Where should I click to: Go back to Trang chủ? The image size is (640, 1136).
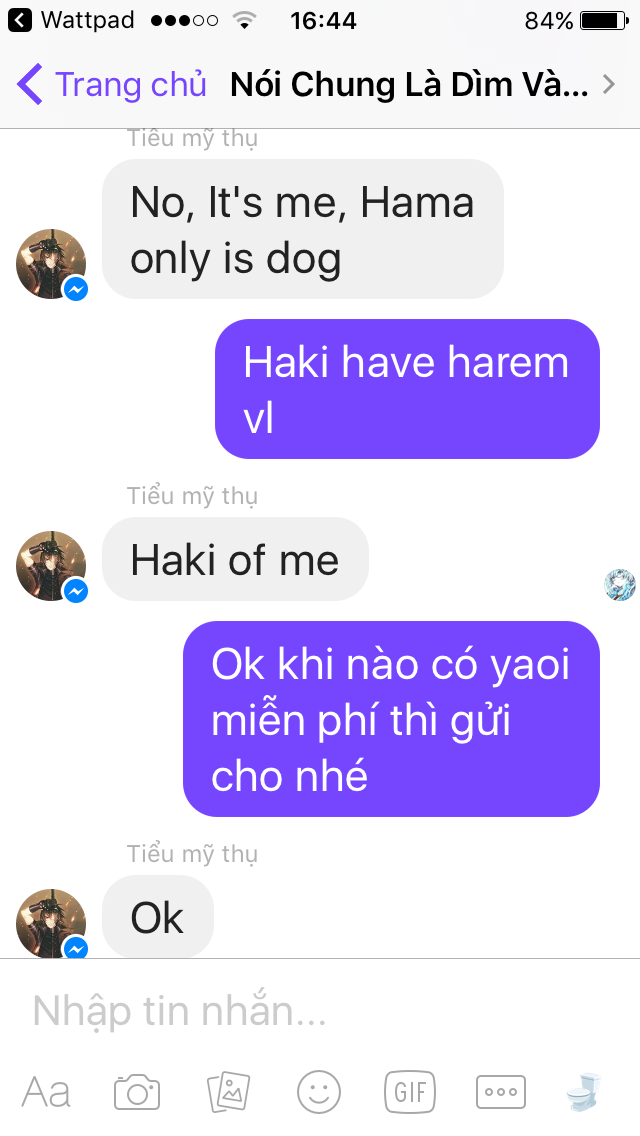coord(112,84)
